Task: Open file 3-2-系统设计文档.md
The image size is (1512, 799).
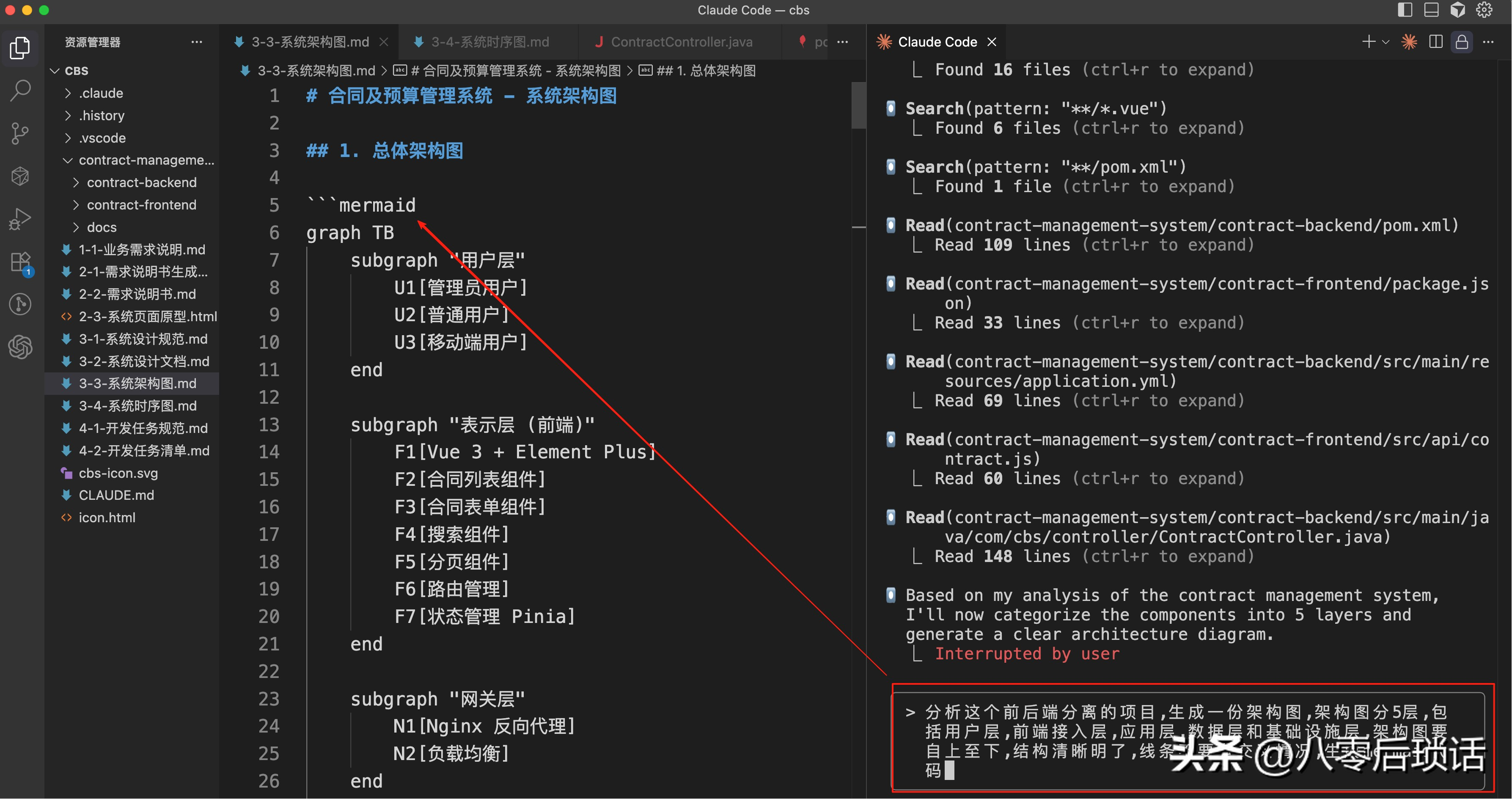Action: pos(132,361)
